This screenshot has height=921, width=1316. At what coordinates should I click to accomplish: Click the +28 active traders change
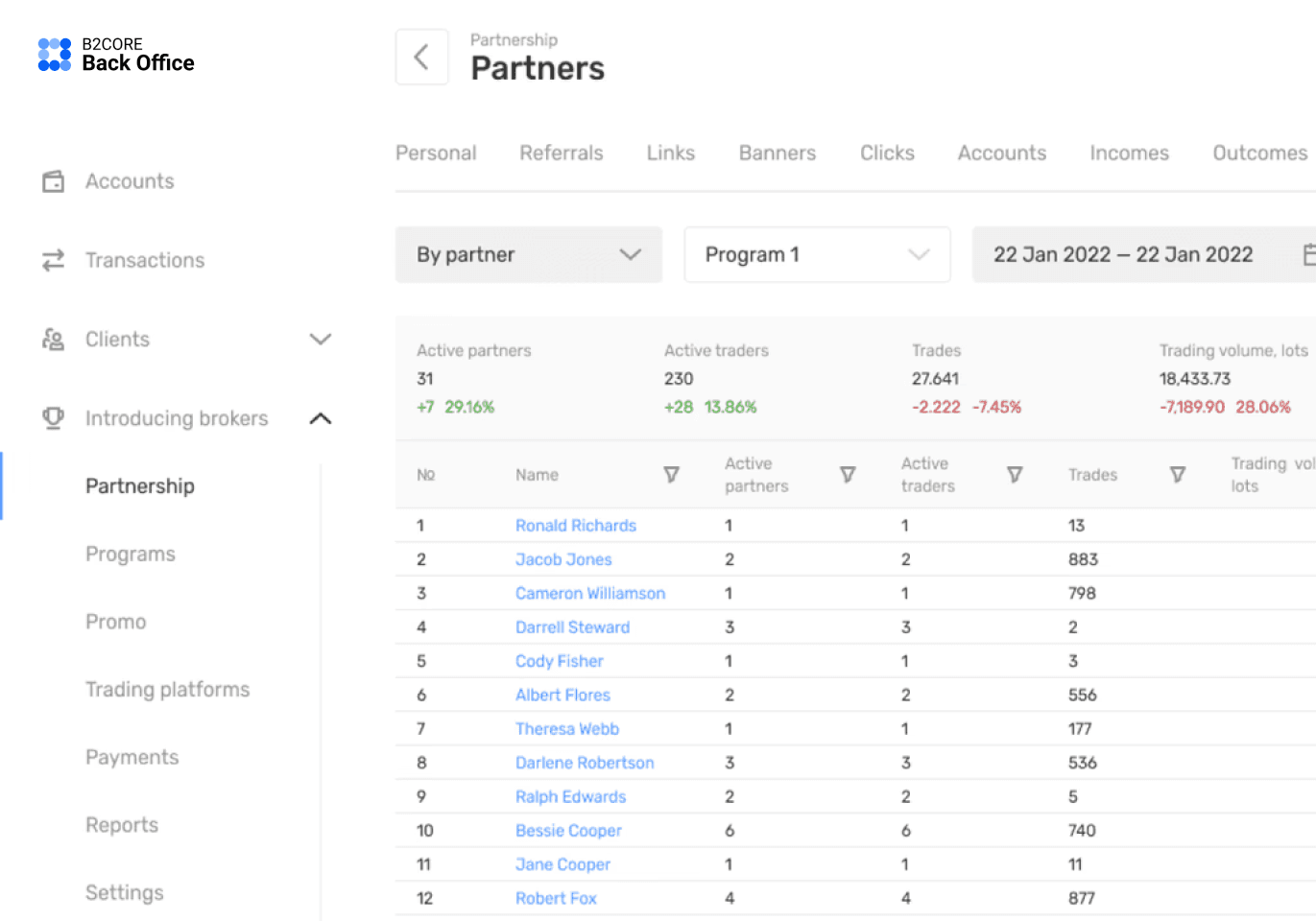(679, 407)
